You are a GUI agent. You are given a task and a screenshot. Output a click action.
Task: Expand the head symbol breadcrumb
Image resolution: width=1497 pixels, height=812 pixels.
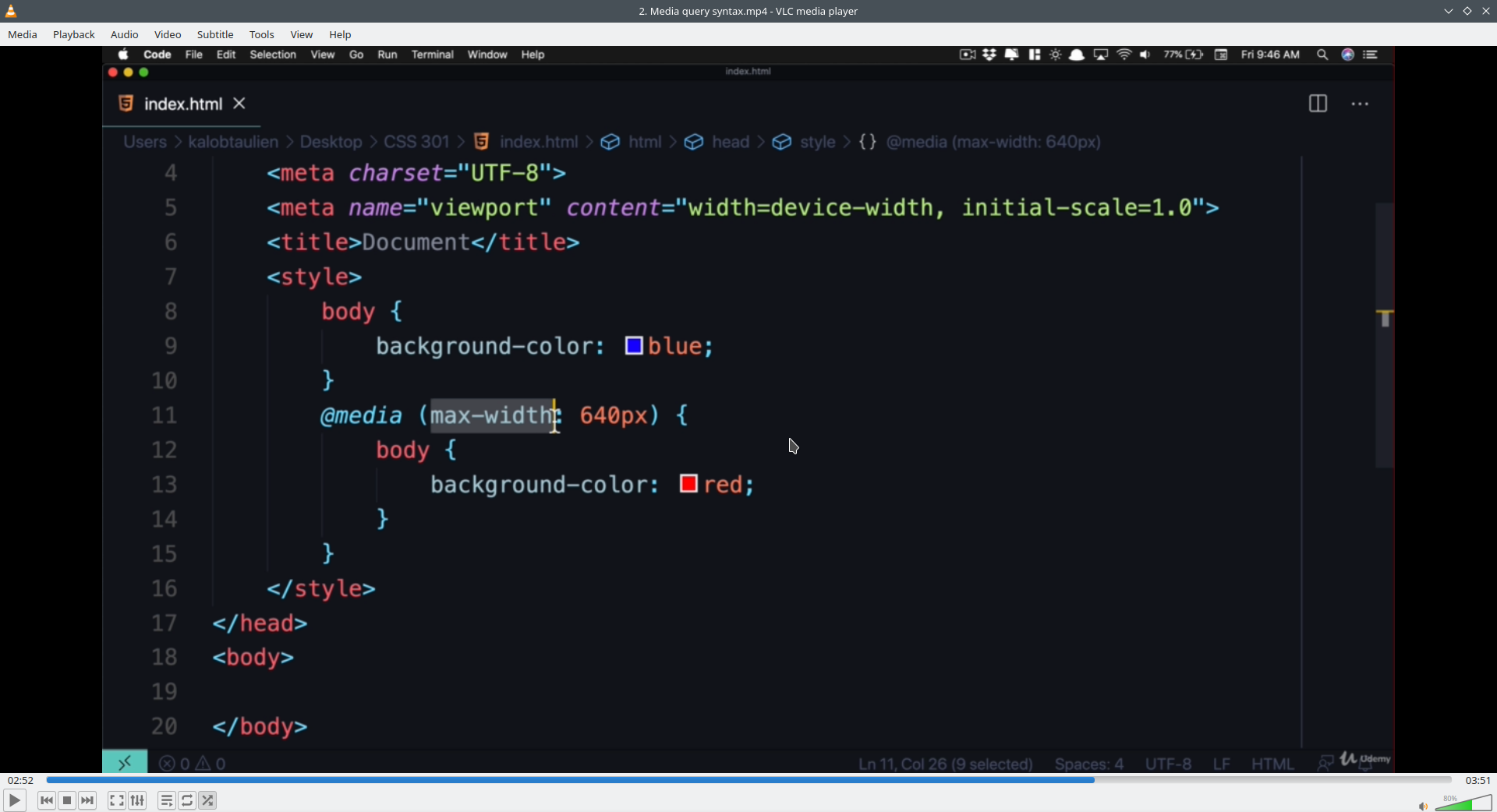point(731,142)
